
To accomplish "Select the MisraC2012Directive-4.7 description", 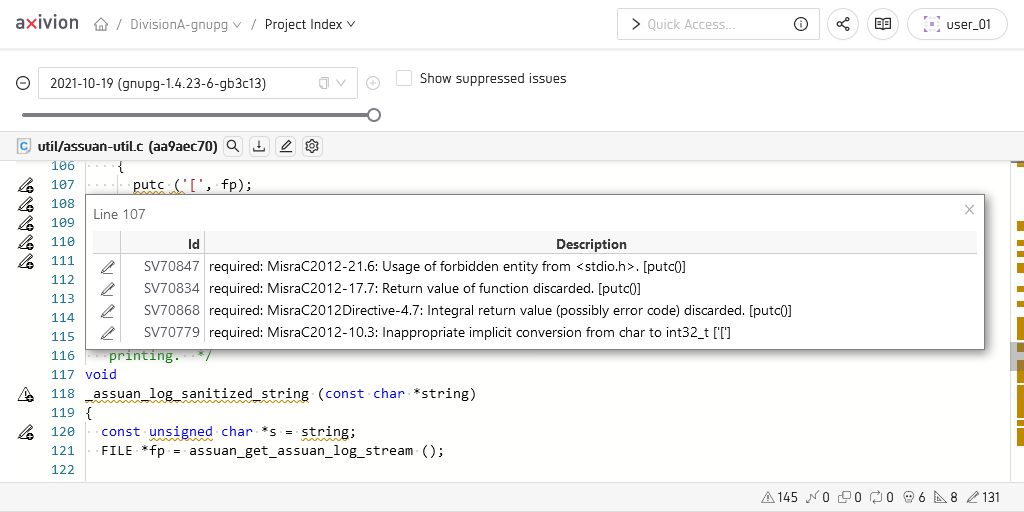I will tap(500, 311).
